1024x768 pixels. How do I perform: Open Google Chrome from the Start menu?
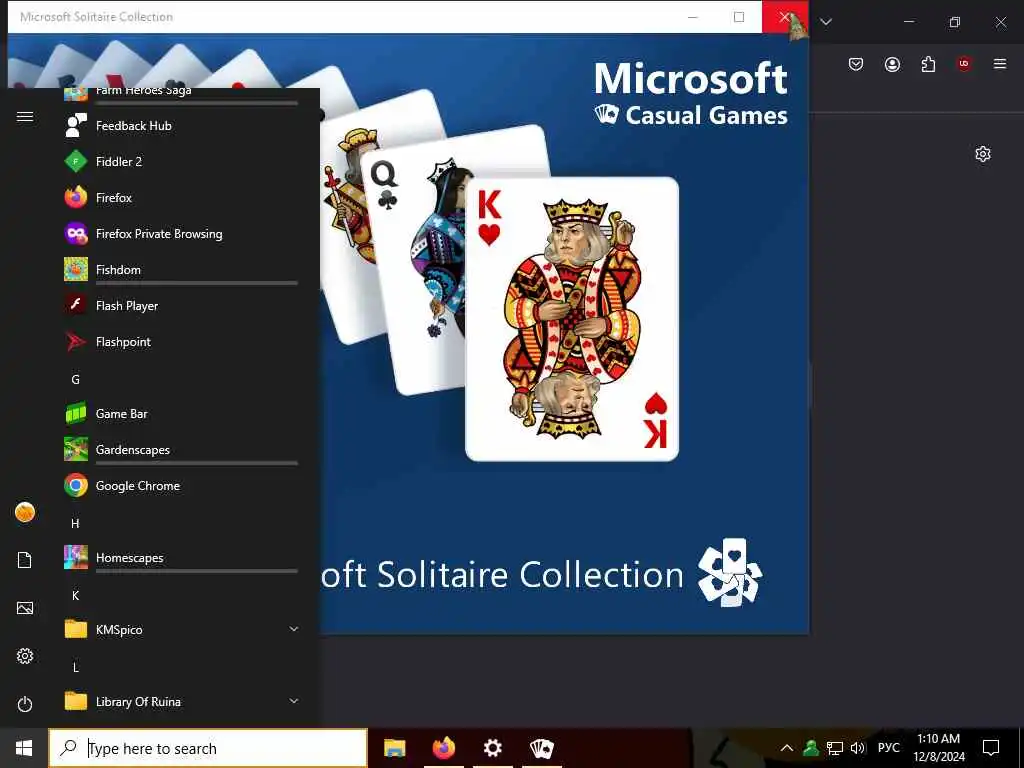(182, 485)
